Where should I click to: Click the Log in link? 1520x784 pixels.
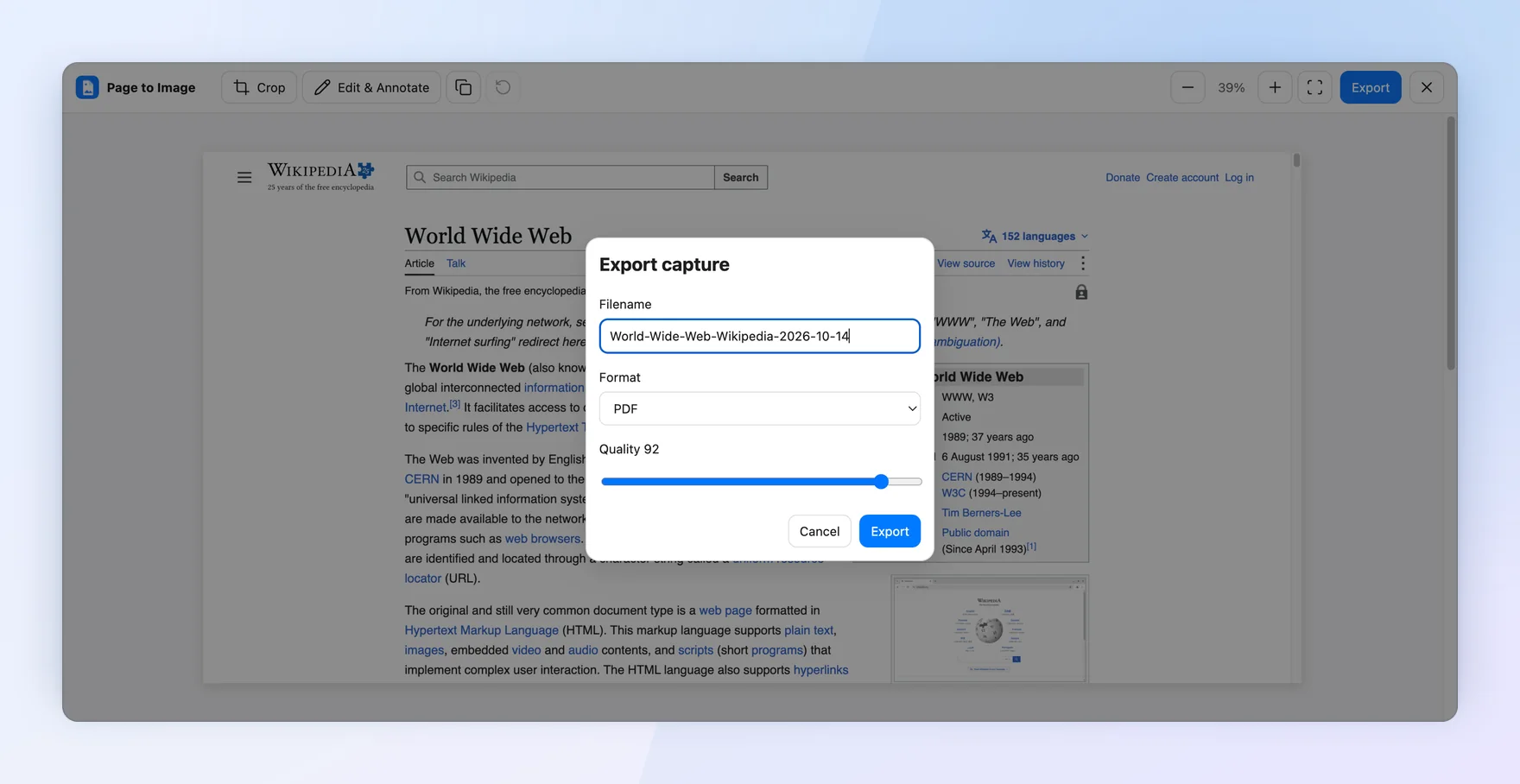coord(1239,178)
